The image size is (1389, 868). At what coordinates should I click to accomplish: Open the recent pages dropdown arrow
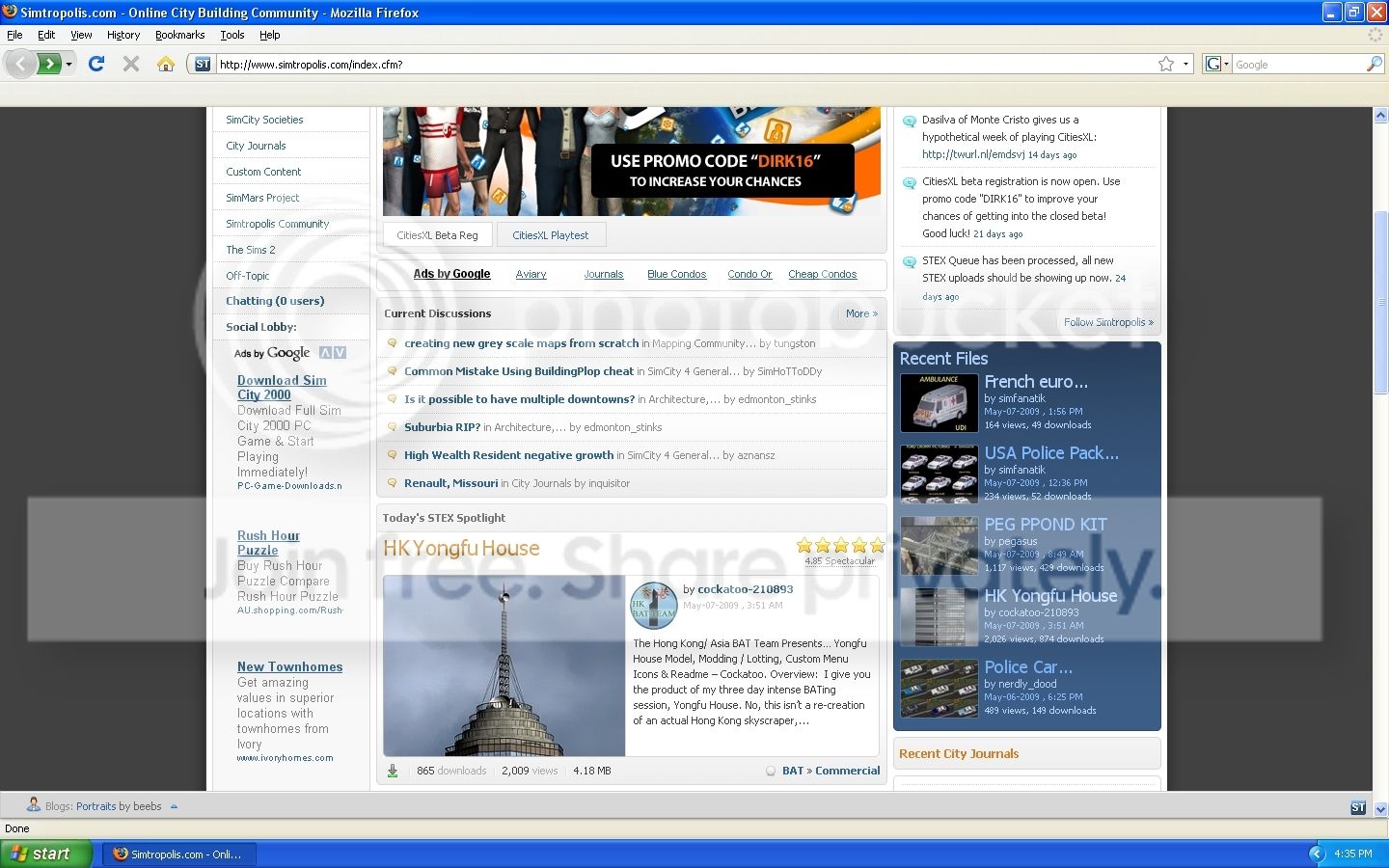coord(68,64)
